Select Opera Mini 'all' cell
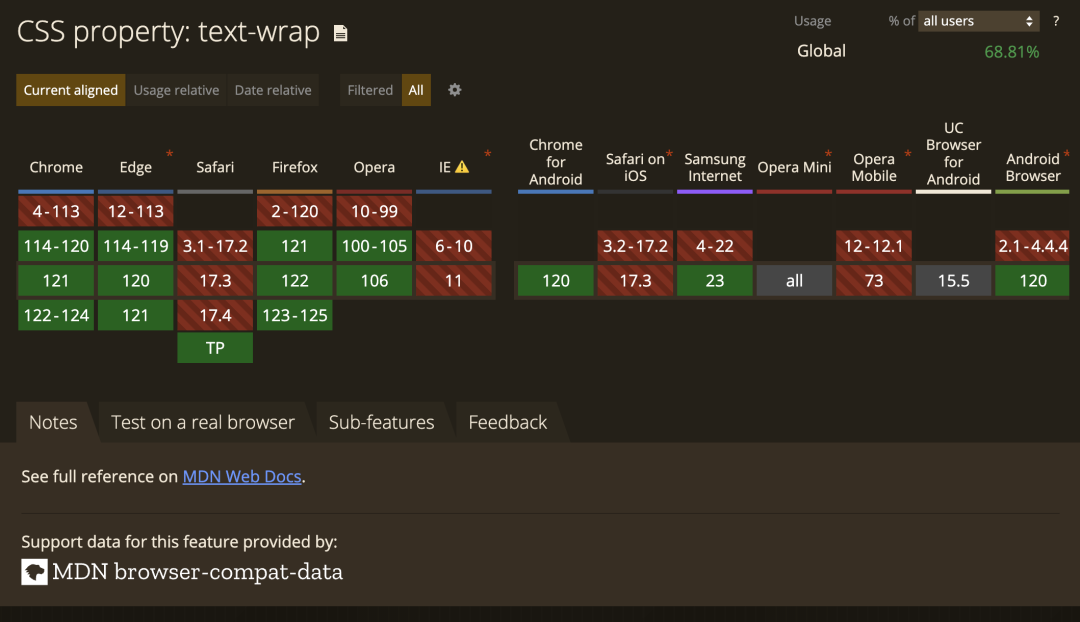Viewport: 1080px width, 622px height. pyautogui.click(x=794, y=280)
